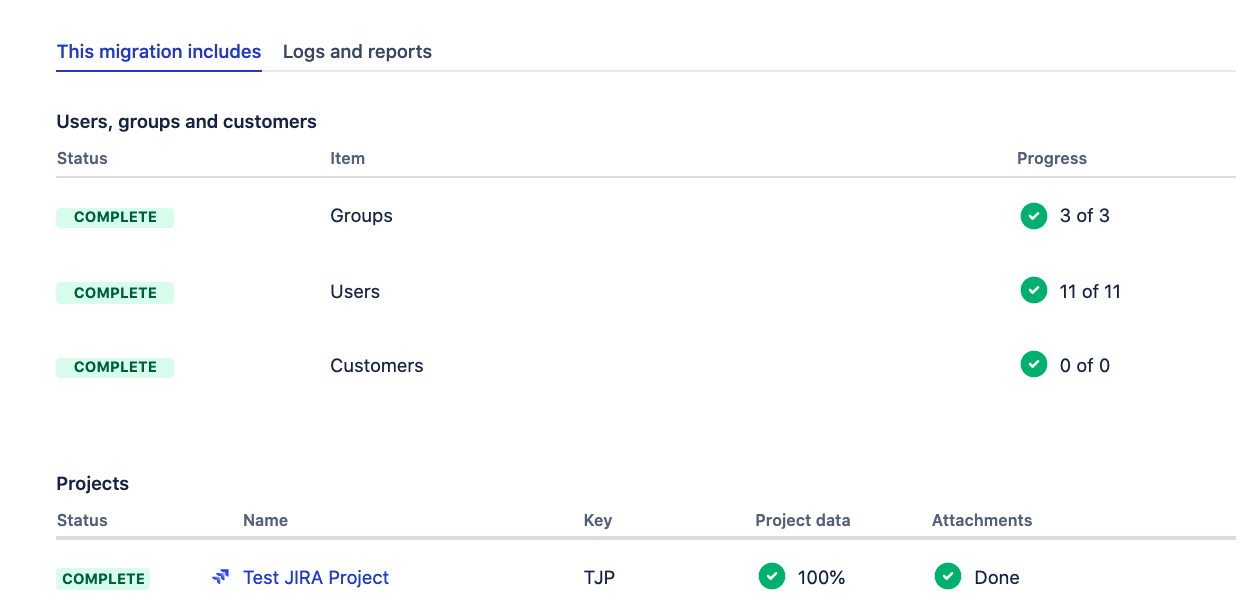The height and width of the screenshot is (608, 1254).
Task: Select the Groups item text
Action: point(361,216)
